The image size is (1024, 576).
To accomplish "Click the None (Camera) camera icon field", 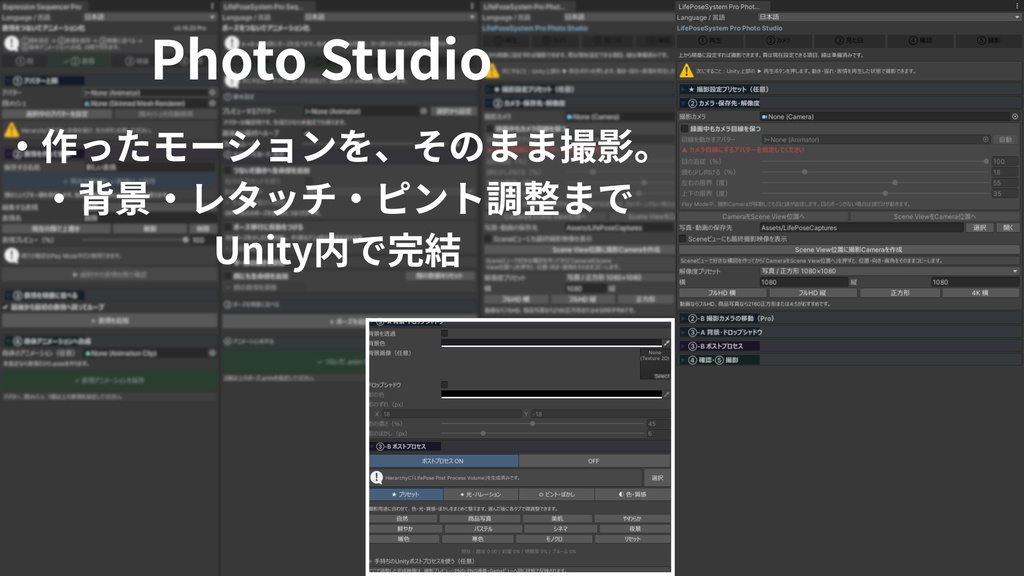I will [886, 117].
